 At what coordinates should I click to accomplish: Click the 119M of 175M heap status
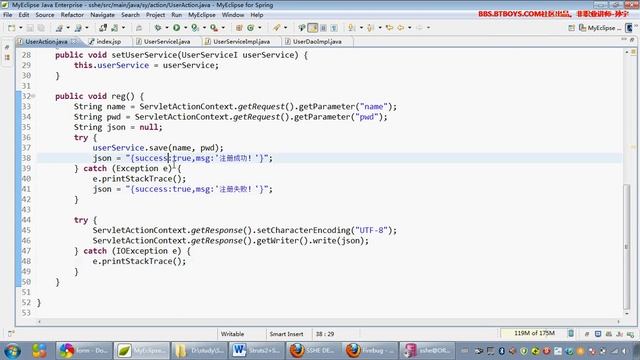[x=534, y=333]
